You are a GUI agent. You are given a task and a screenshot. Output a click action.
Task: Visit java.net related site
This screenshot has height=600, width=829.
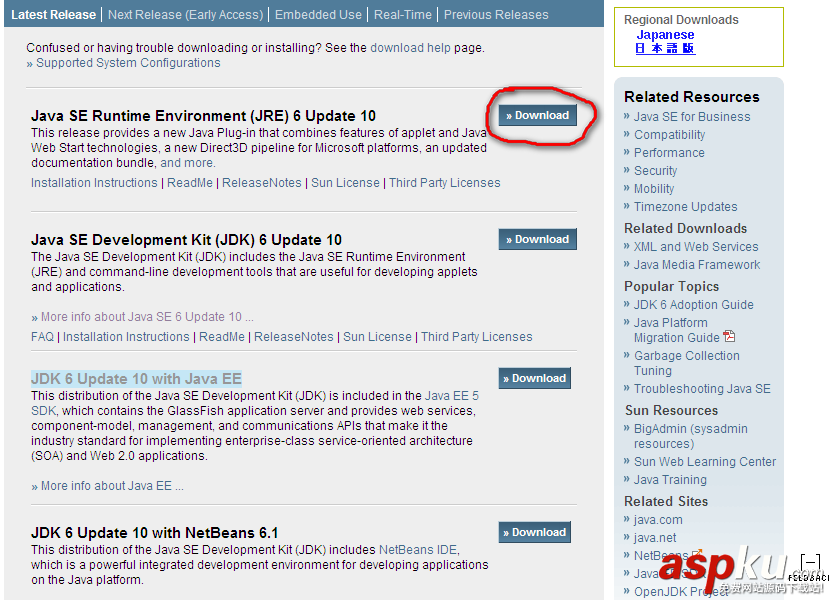click(655, 538)
